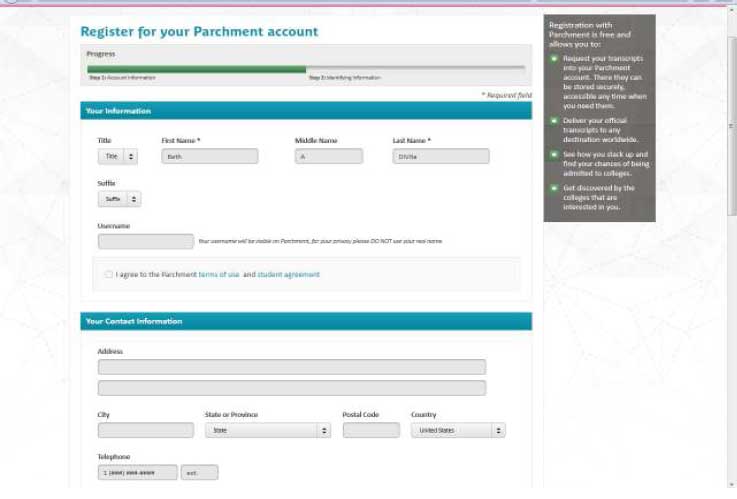The image size is (737, 499).
Task: Click the 'Required field' note text
Action: coord(507,95)
